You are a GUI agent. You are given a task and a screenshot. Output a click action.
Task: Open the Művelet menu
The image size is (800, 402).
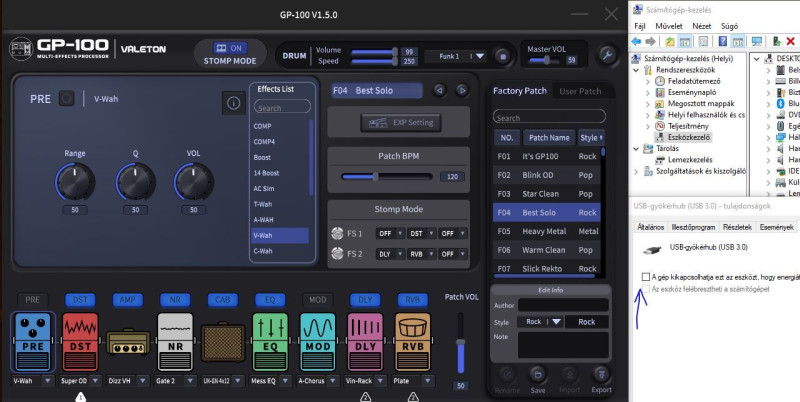(669, 26)
